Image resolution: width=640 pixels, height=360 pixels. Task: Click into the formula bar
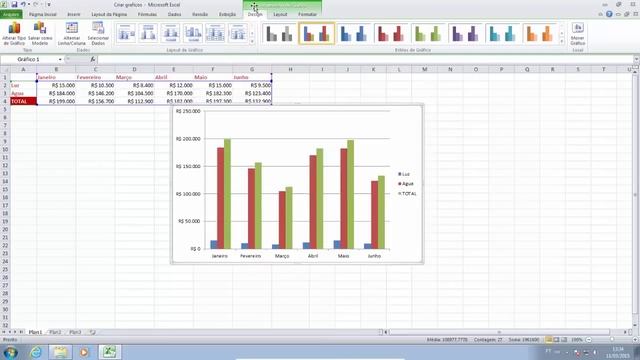click(x=365, y=60)
